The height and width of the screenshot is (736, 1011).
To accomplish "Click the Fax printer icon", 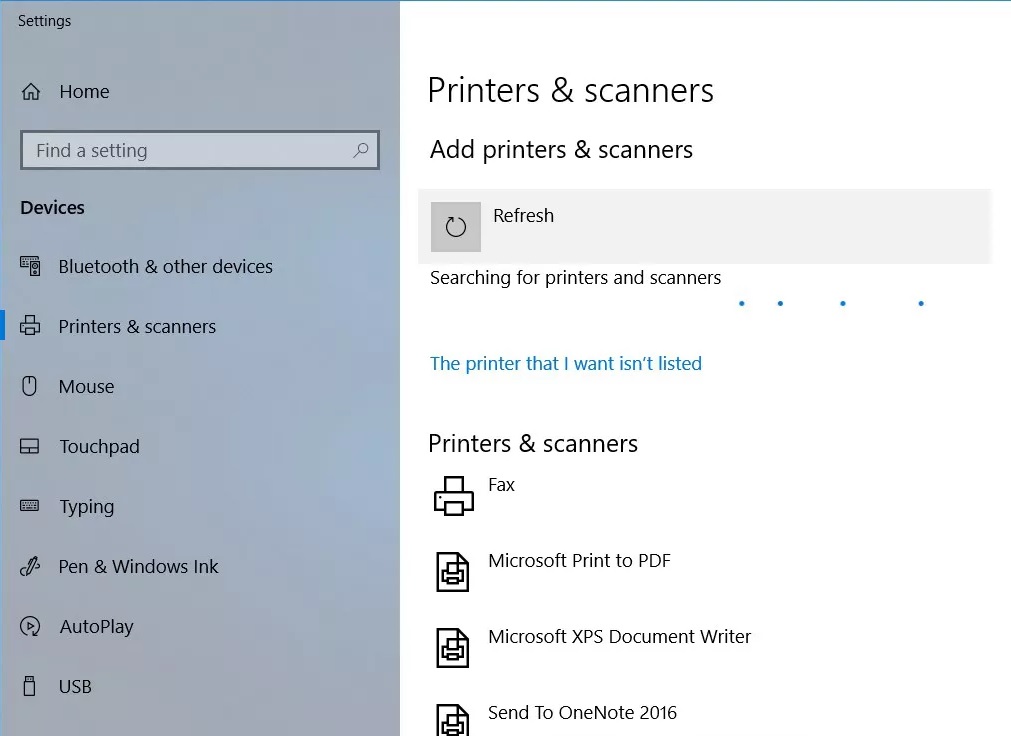I will pos(453,496).
